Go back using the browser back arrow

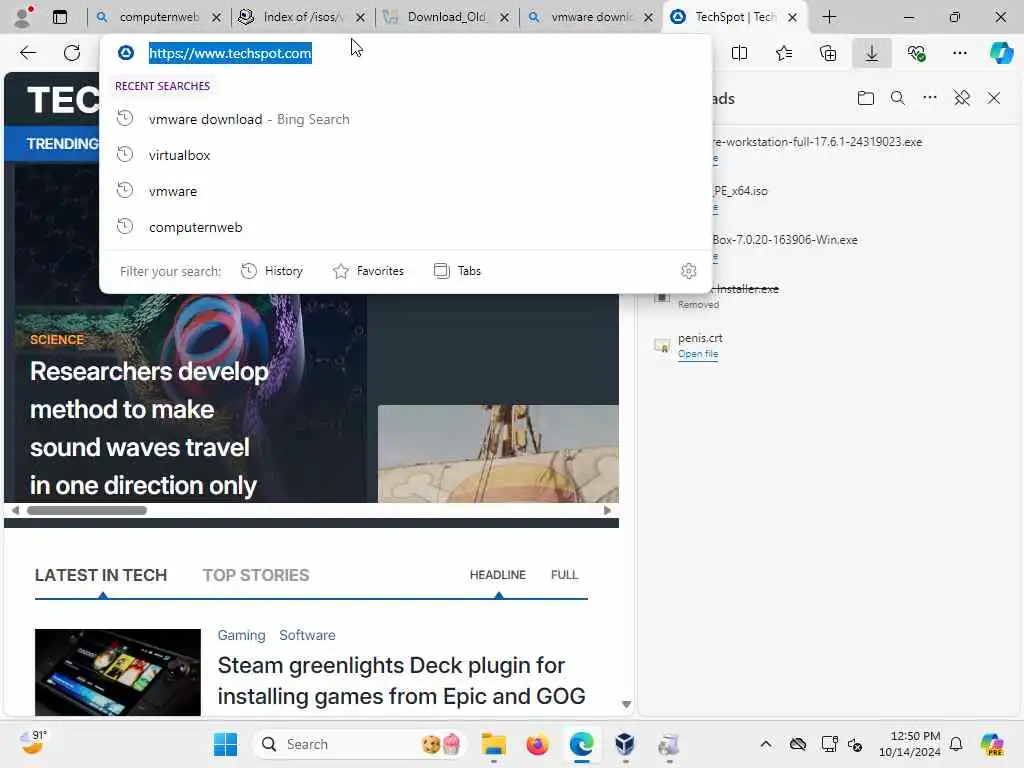(x=28, y=53)
